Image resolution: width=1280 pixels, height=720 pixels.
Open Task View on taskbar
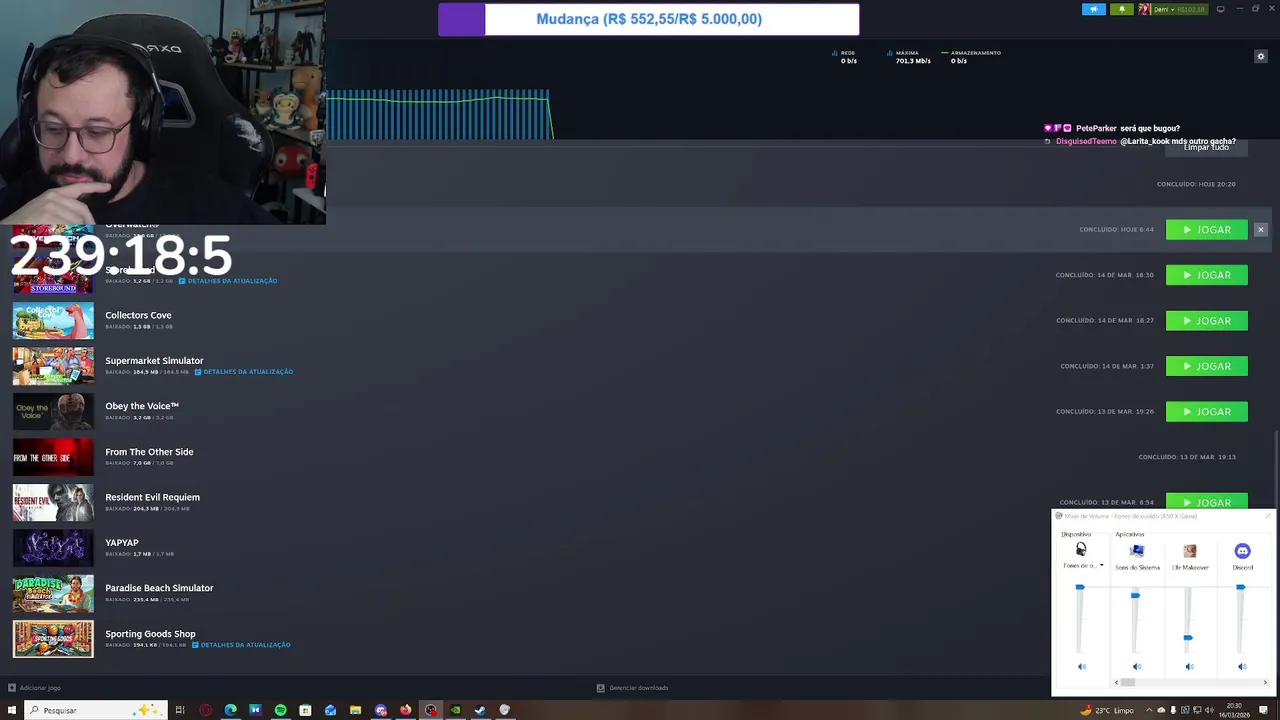click(x=180, y=710)
